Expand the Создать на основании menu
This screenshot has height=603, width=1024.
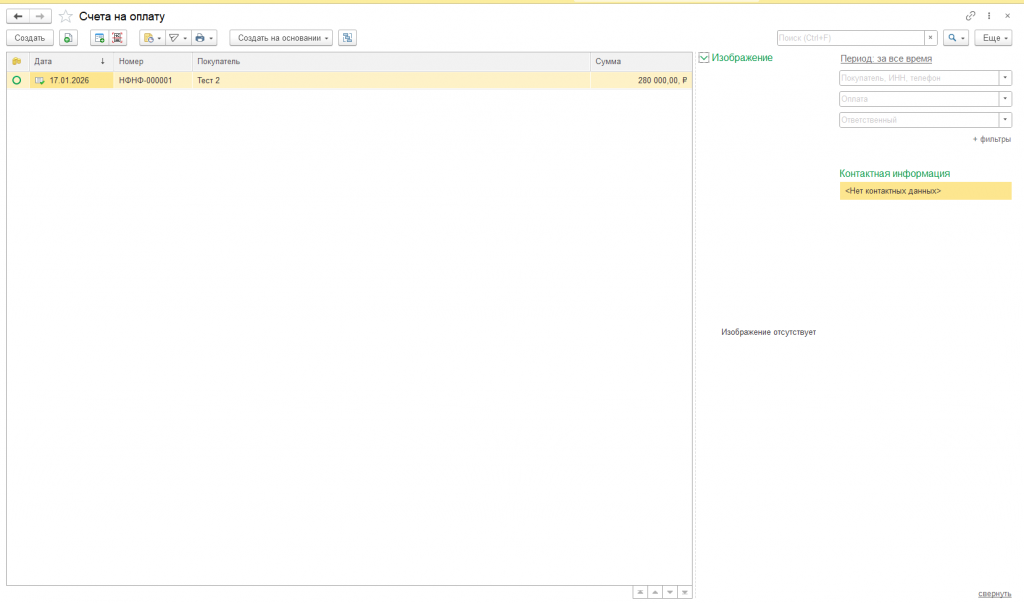tap(281, 38)
